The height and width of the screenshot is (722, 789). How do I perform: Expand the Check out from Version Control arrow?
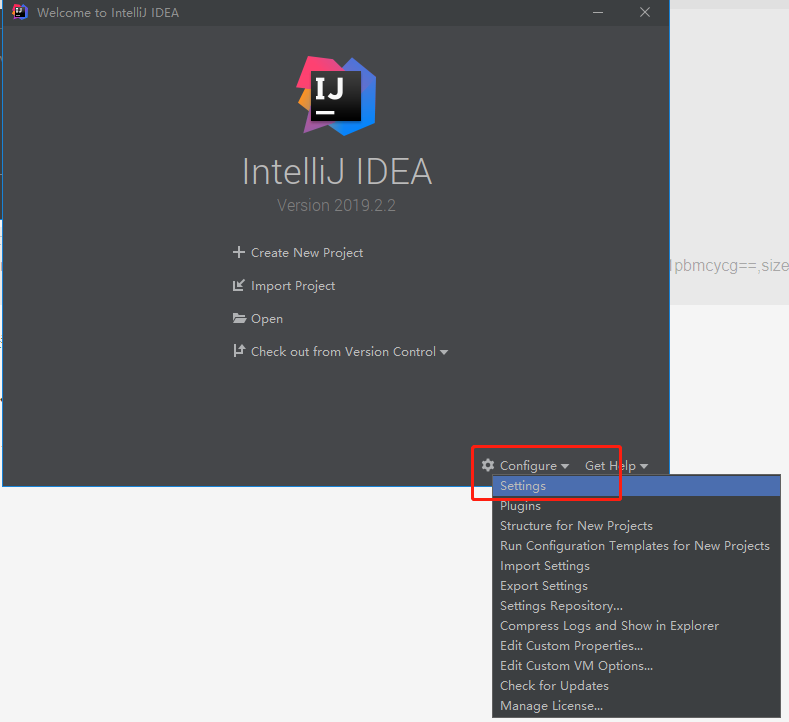(x=444, y=352)
